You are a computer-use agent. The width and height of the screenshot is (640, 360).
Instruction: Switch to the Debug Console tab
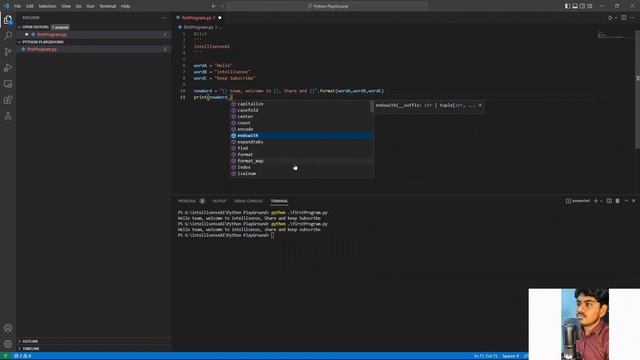pos(249,201)
